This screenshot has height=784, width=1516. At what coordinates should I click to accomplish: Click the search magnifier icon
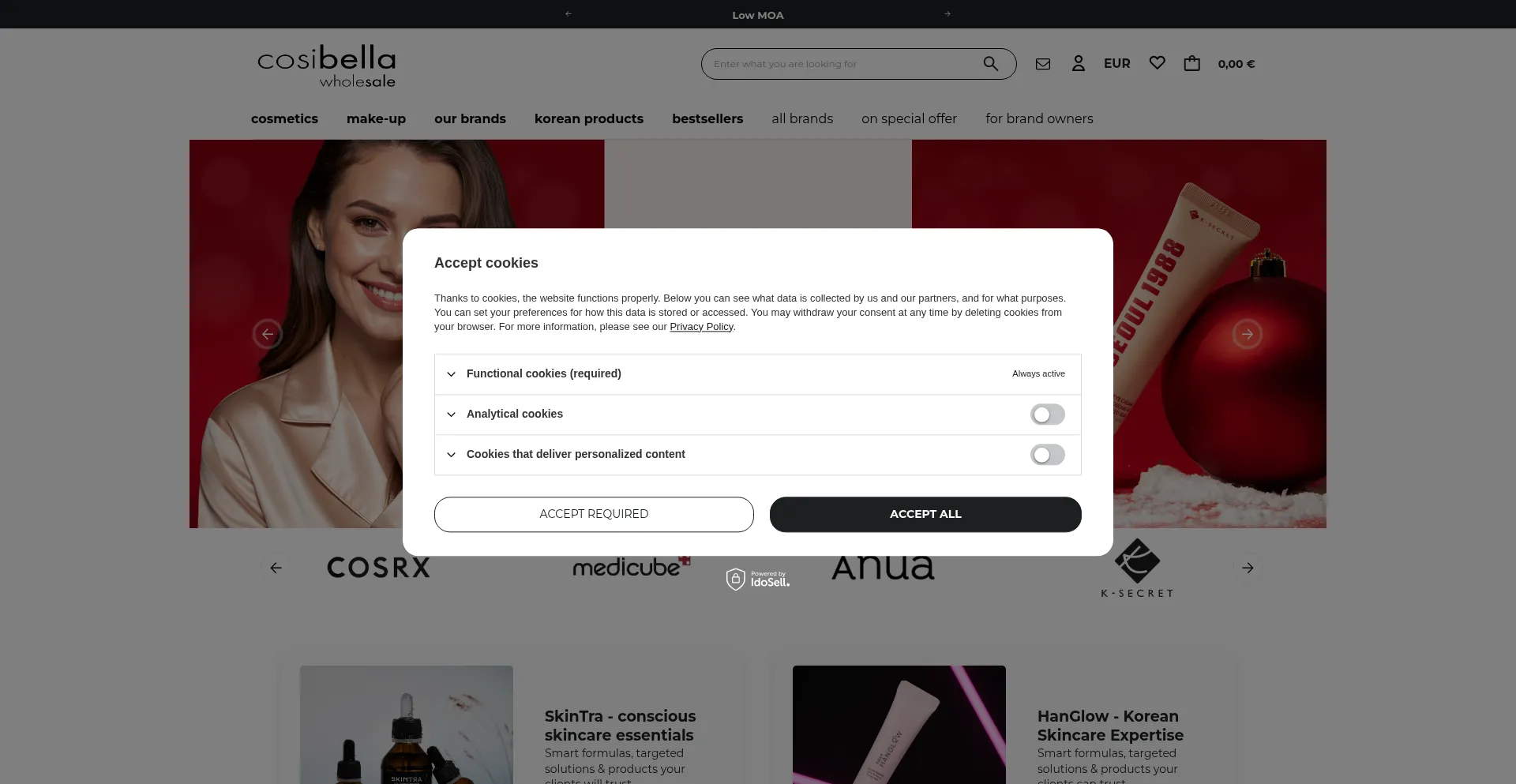990,64
